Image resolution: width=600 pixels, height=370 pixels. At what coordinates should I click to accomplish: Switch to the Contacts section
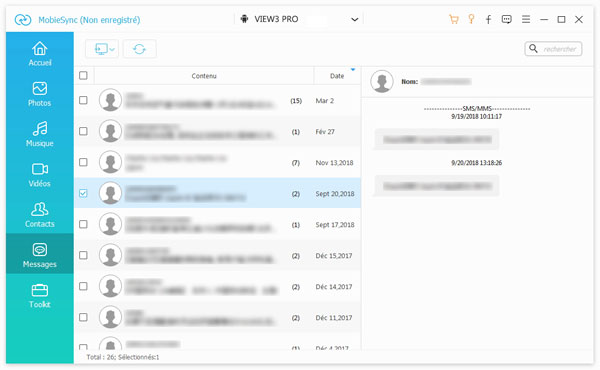pos(40,215)
